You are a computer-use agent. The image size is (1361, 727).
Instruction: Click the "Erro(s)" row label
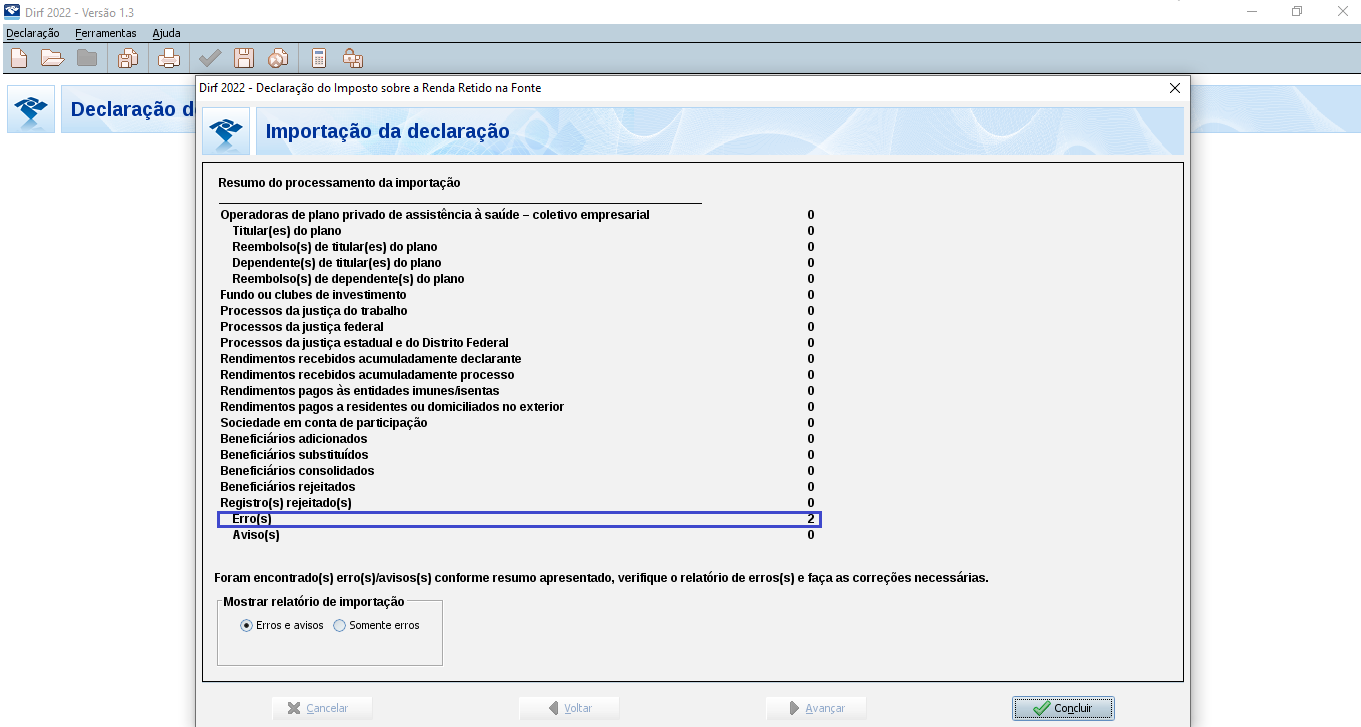click(x=251, y=519)
